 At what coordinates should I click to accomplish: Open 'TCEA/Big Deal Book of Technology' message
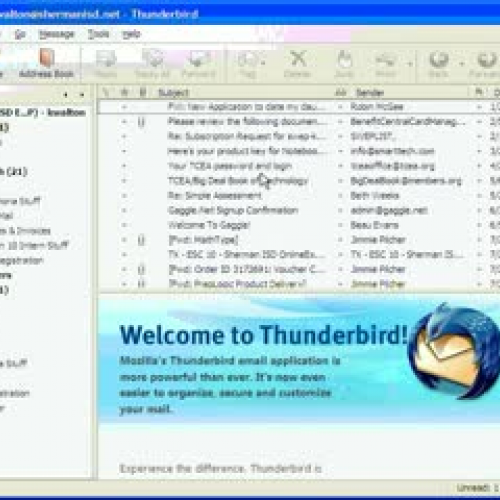pos(238,181)
